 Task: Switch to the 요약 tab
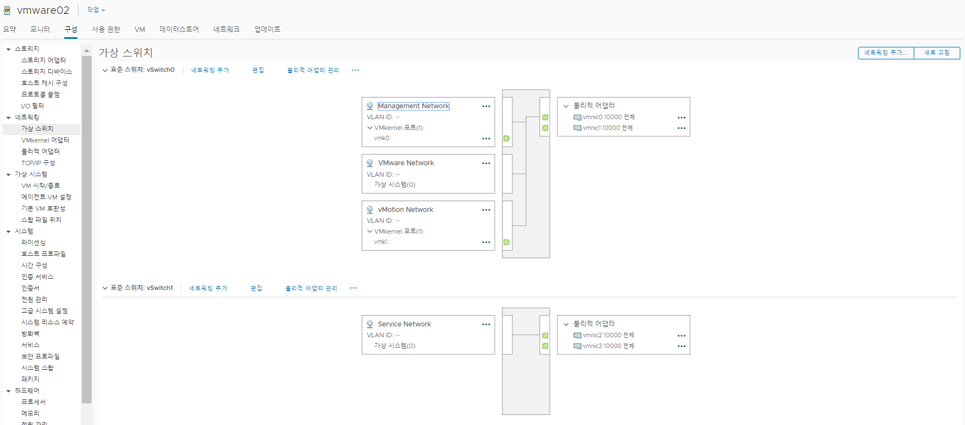pyautogui.click(x=9, y=29)
